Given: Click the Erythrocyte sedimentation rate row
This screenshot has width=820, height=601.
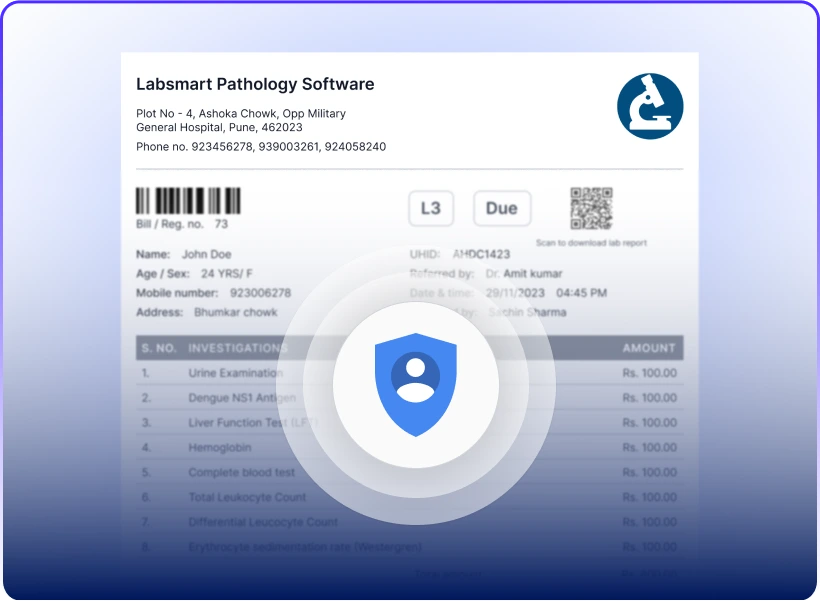Looking at the screenshot, I should [x=409, y=547].
